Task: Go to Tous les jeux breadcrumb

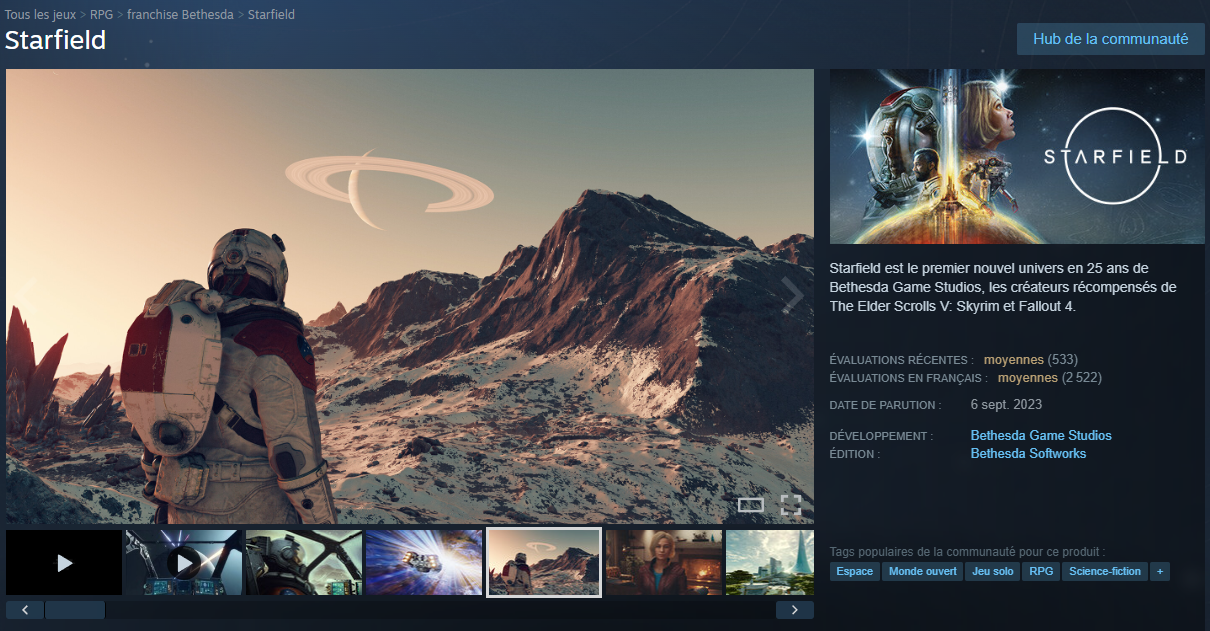Action: pyautogui.click(x=40, y=15)
